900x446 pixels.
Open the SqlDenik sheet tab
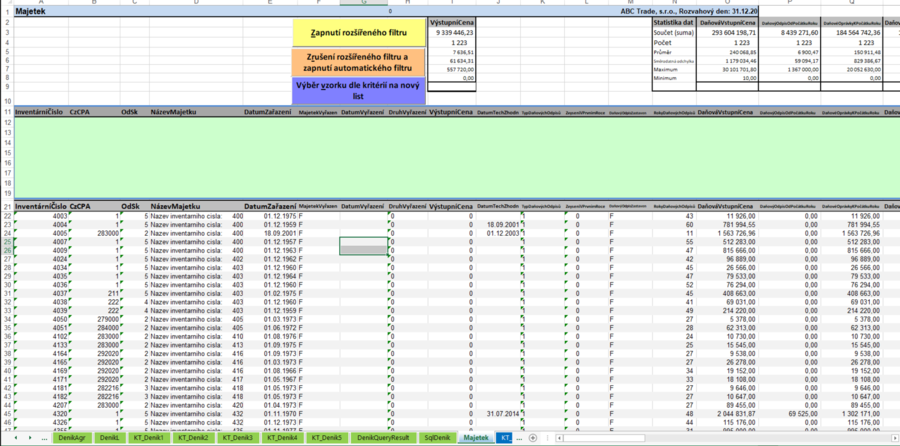[438, 438]
